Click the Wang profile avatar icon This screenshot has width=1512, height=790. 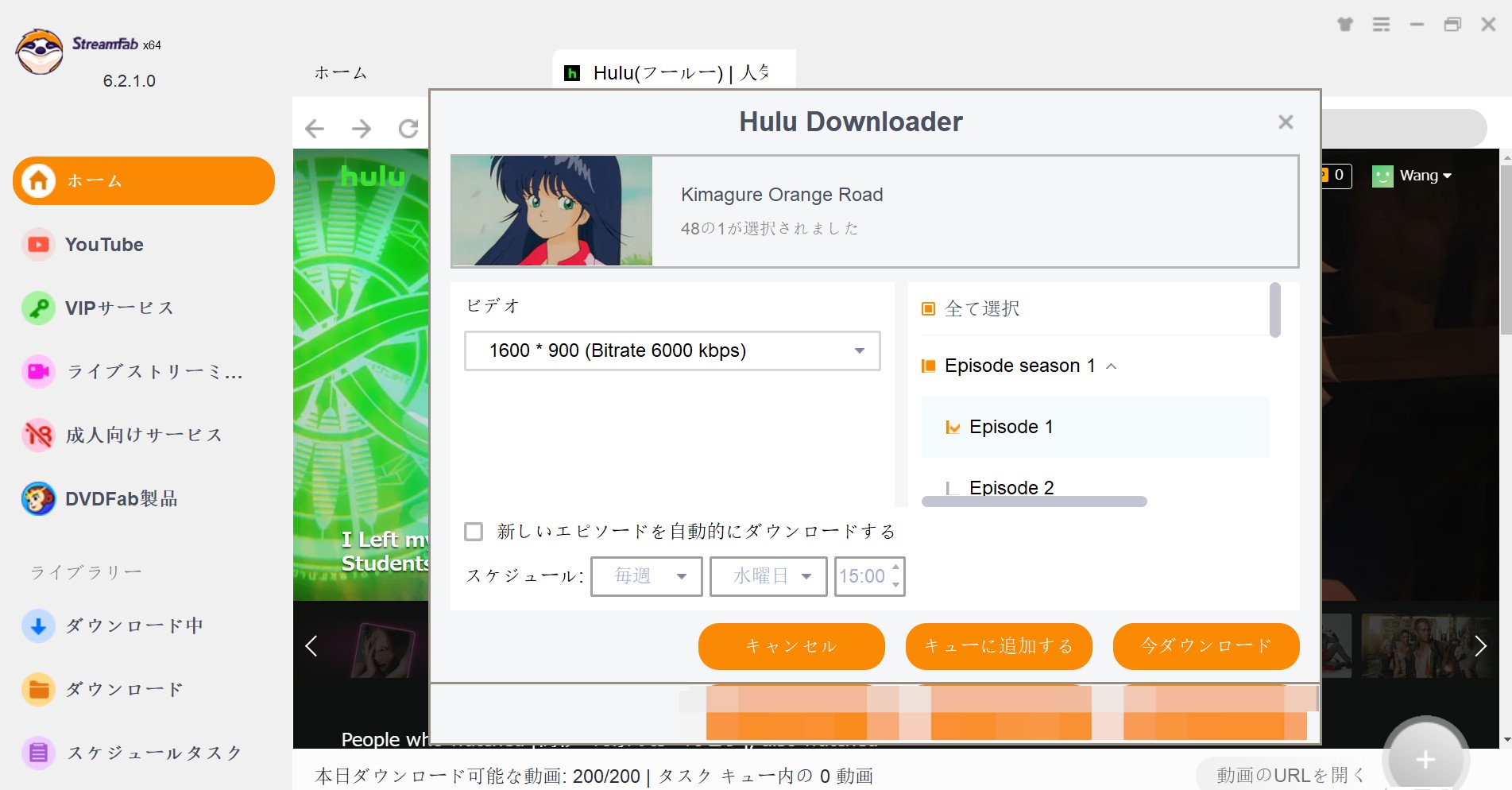1382,176
